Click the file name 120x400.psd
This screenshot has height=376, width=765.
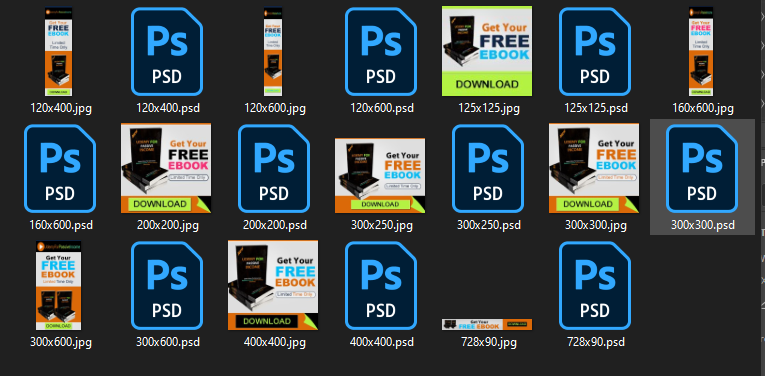[167, 108]
